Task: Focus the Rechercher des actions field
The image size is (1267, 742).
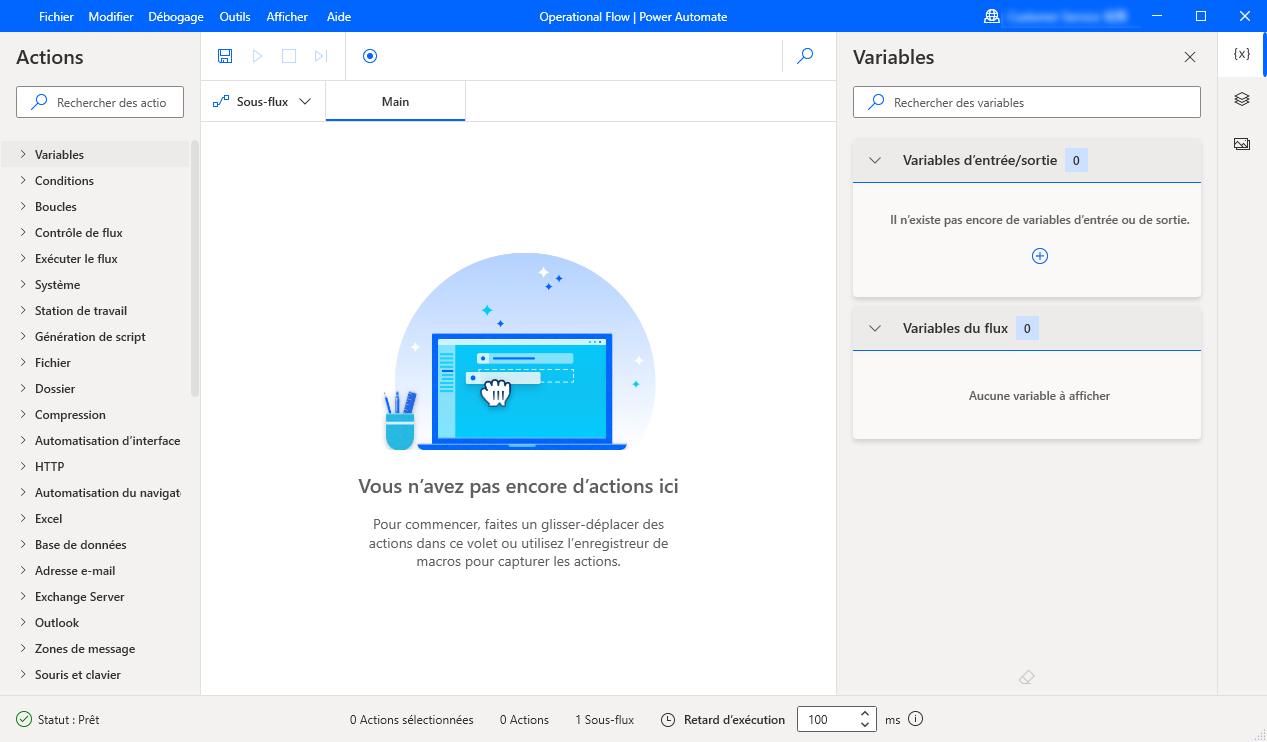Action: (x=100, y=102)
